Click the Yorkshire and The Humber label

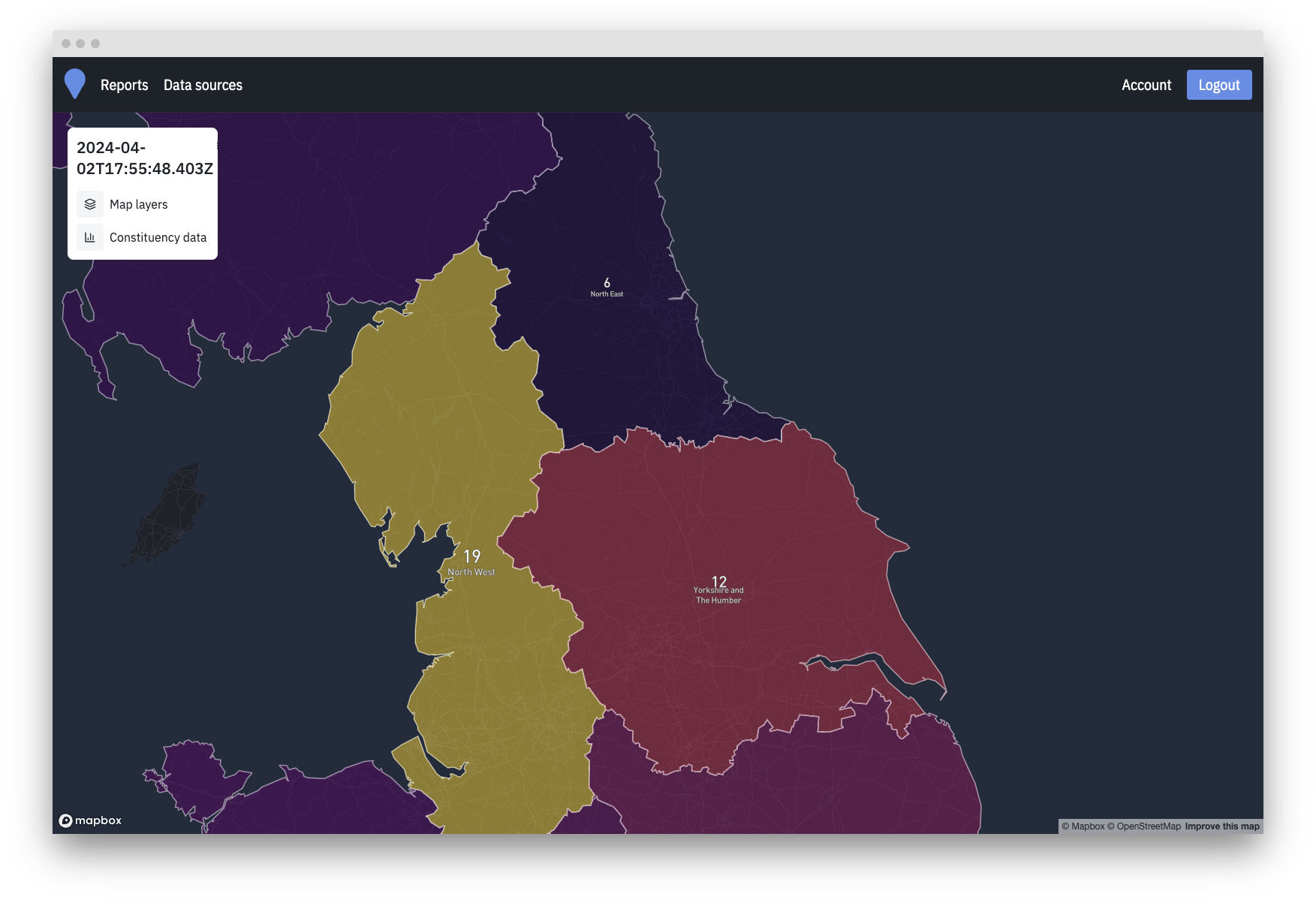pyautogui.click(x=718, y=590)
